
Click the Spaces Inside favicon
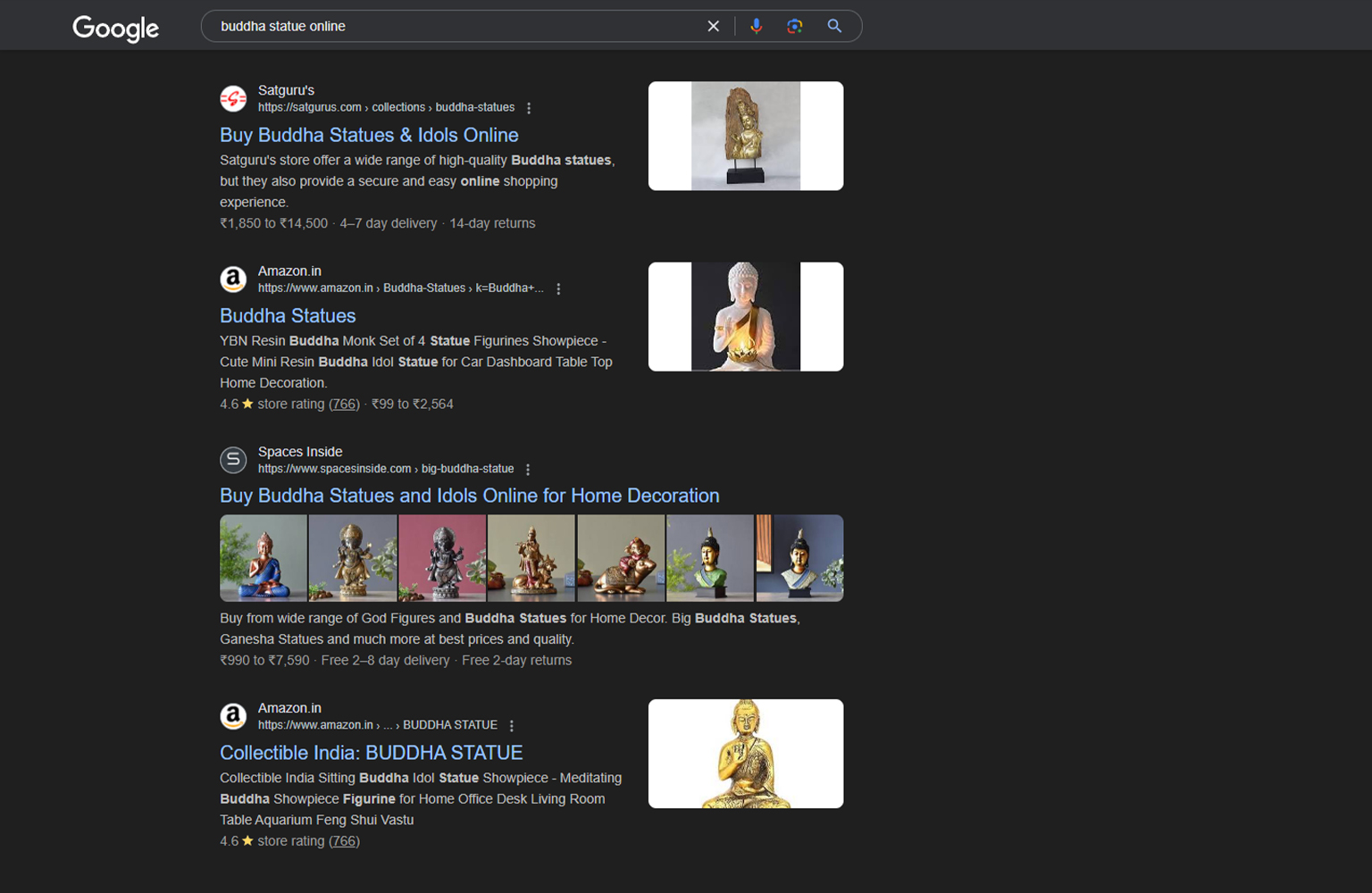(x=233, y=460)
